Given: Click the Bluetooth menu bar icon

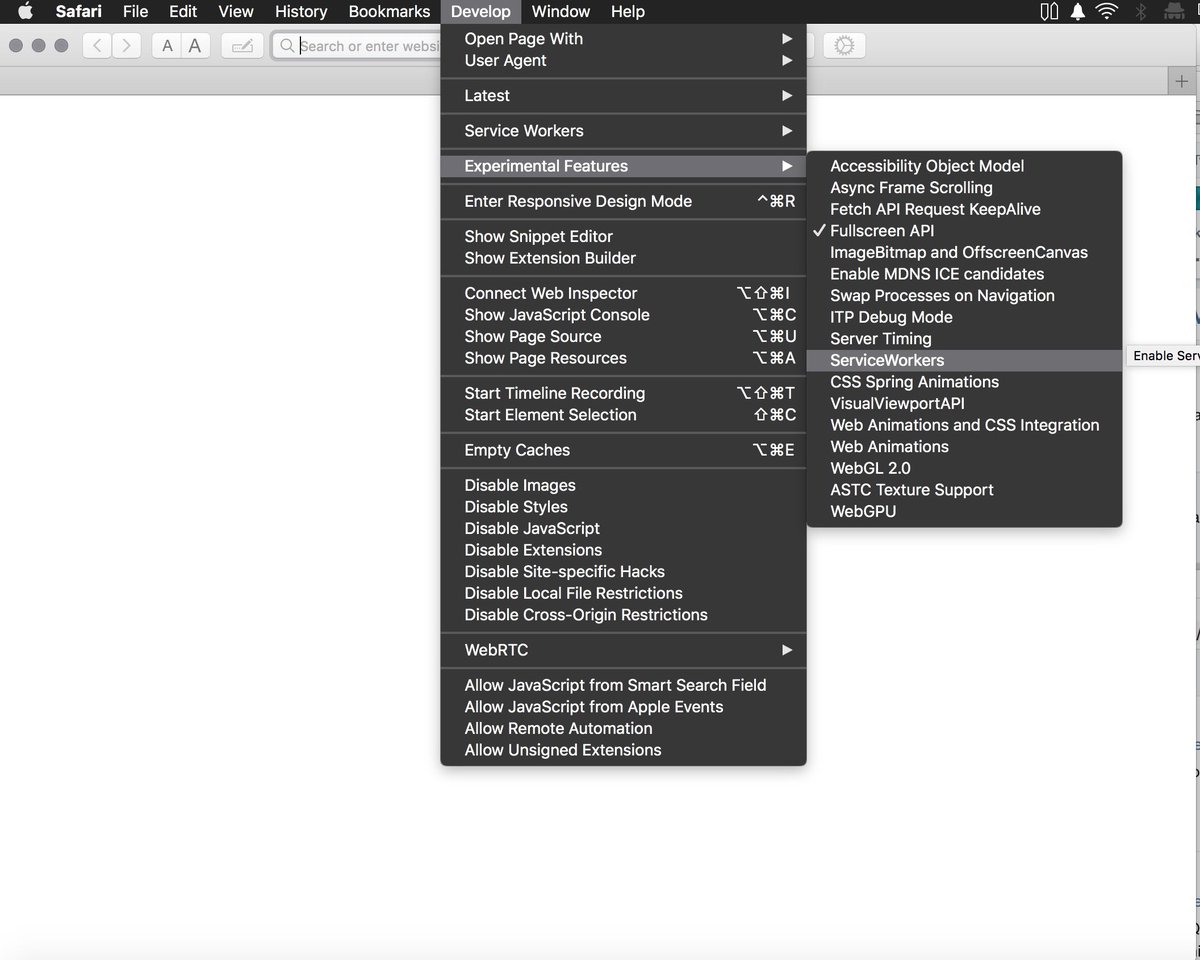Looking at the screenshot, I should pyautogui.click(x=1140, y=11).
